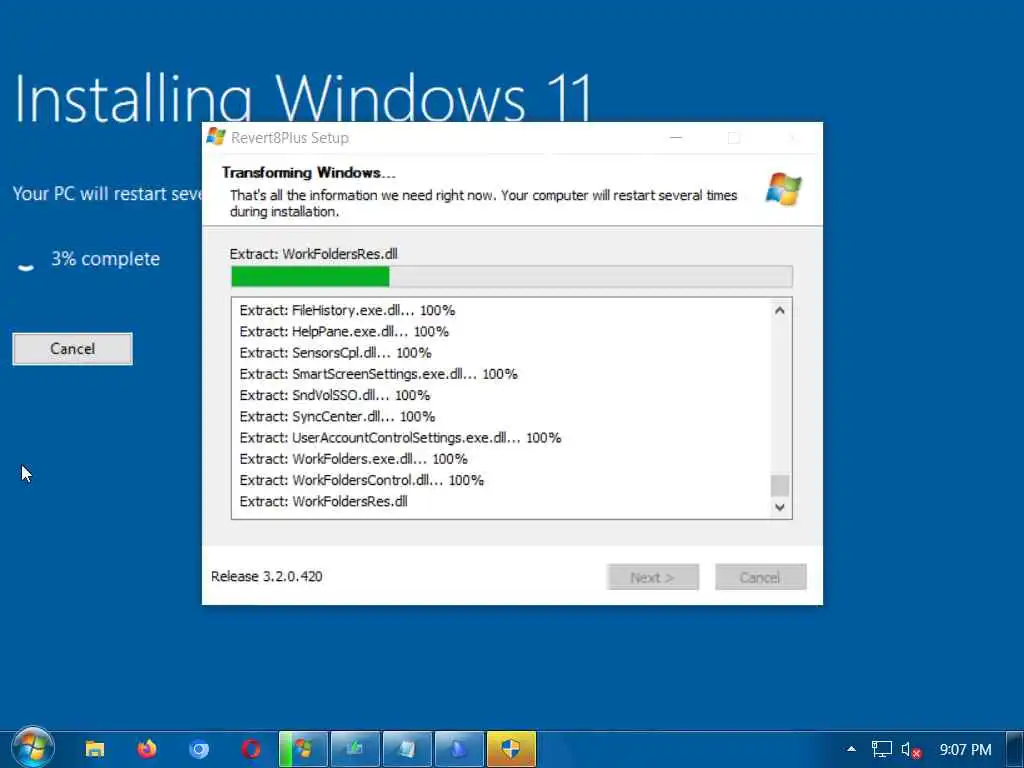Select the SyncCenter.dll log line
This screenshot has height=768, width=1024.
tap(338, 417)
